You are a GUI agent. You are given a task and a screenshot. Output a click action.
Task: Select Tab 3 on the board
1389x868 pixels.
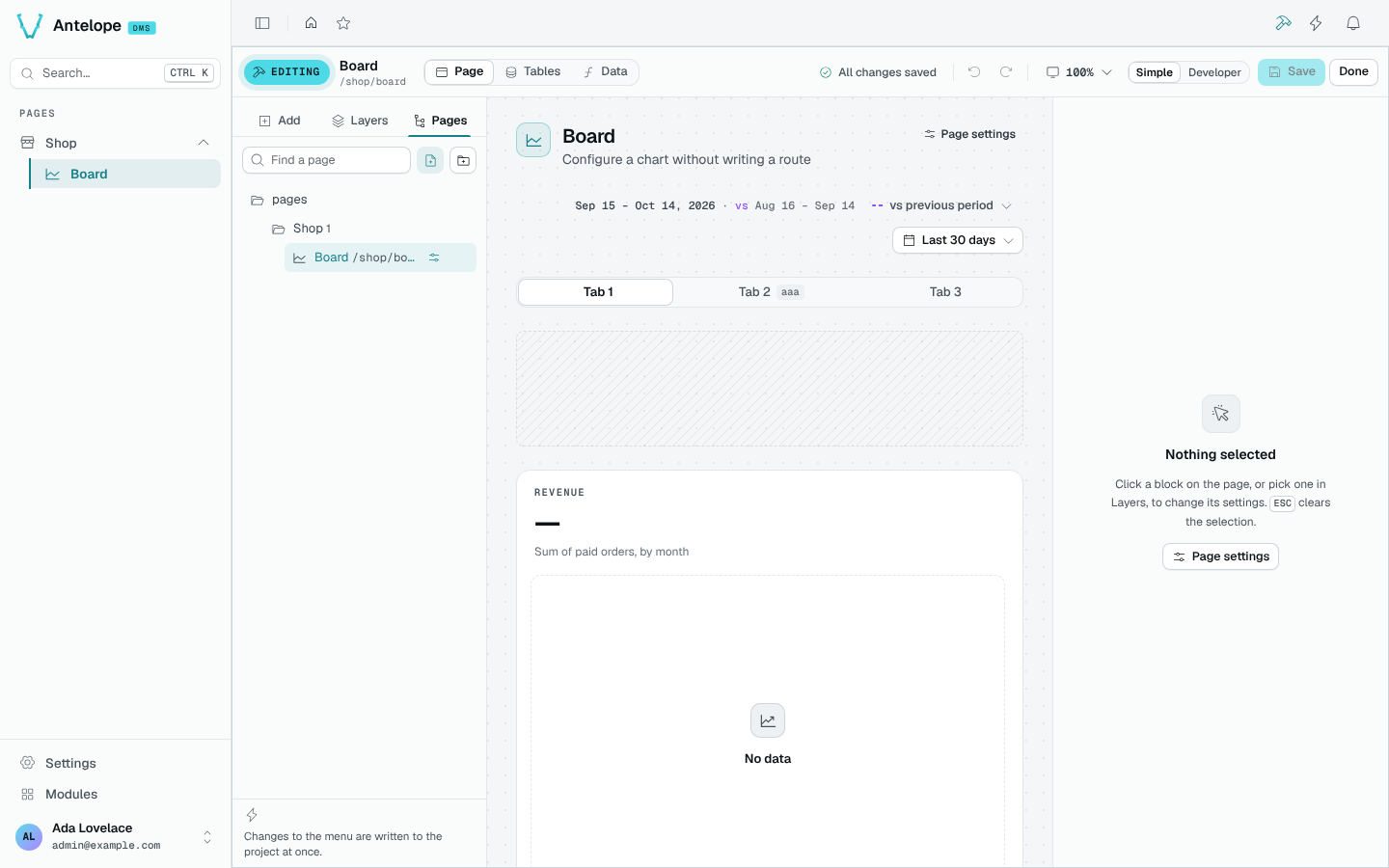(945, 292)
